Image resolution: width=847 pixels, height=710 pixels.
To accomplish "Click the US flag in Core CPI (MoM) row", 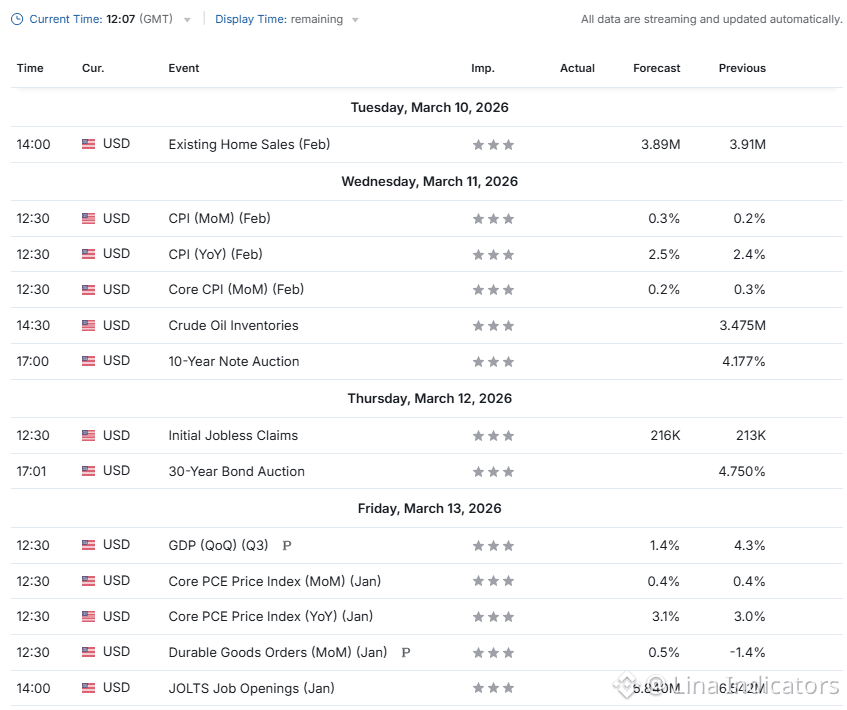I will tap(88, 290).
